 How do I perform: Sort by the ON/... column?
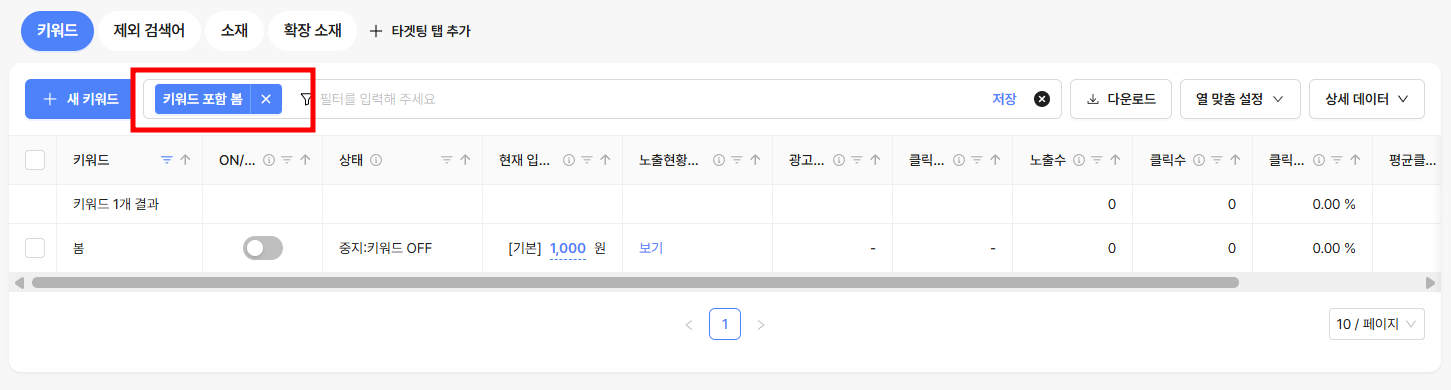305,160
